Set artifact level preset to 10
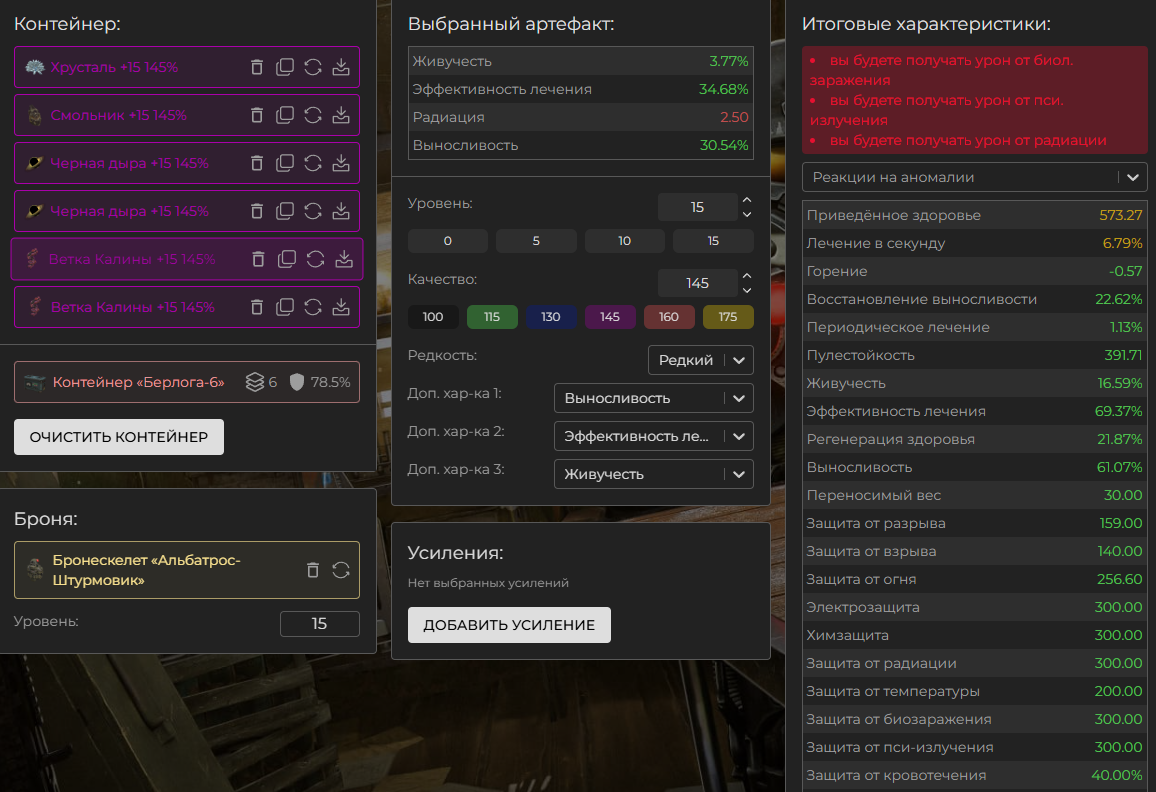The height and width of the screenshot is (792, 1156). [624, 241]
